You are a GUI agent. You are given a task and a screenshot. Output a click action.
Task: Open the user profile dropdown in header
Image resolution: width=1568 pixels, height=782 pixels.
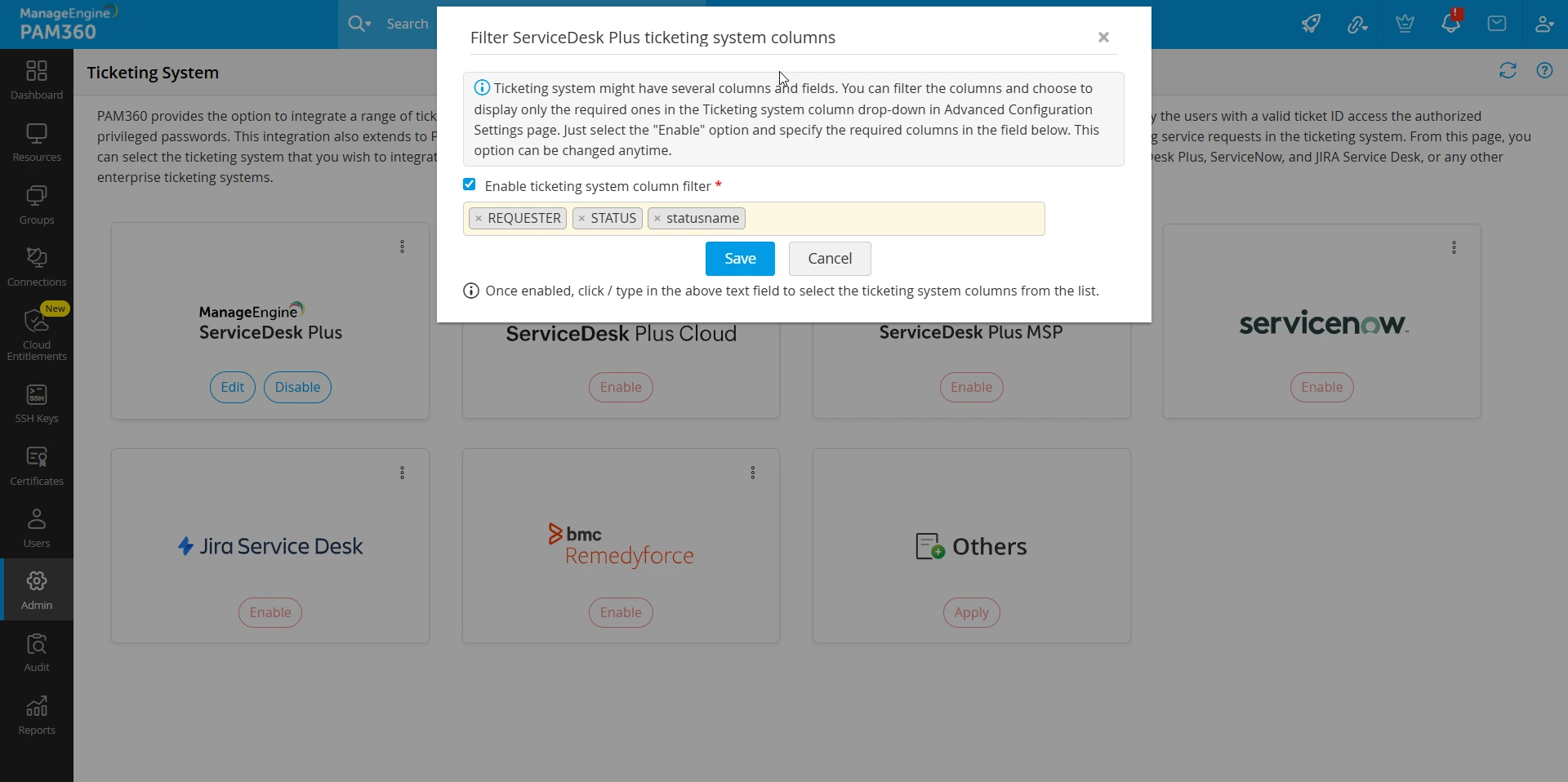pos(1544,23)
